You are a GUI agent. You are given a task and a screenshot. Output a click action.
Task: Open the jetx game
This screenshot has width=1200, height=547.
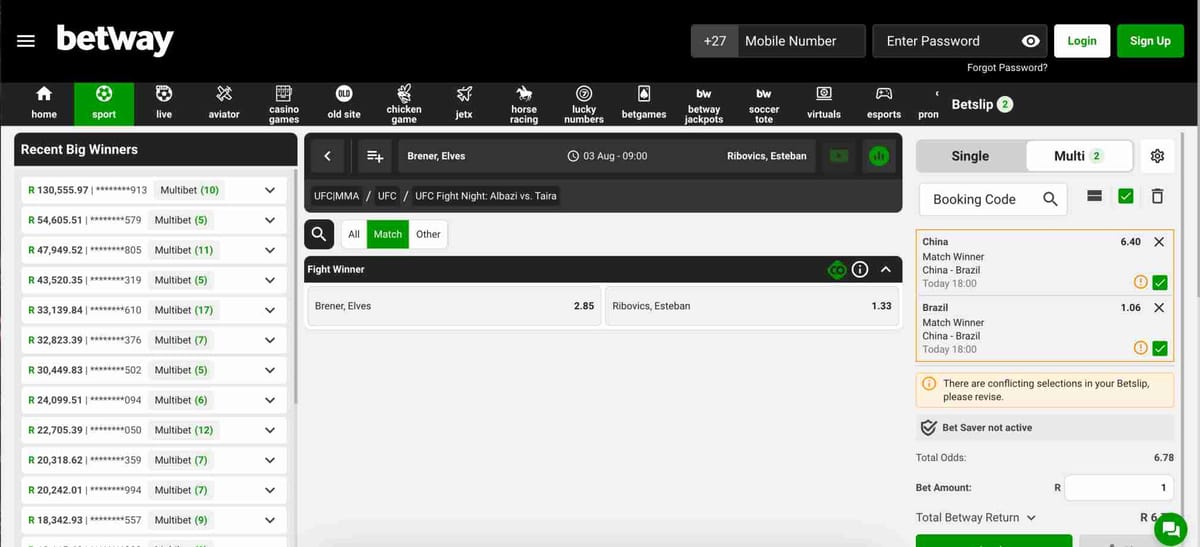pos(464,102)
